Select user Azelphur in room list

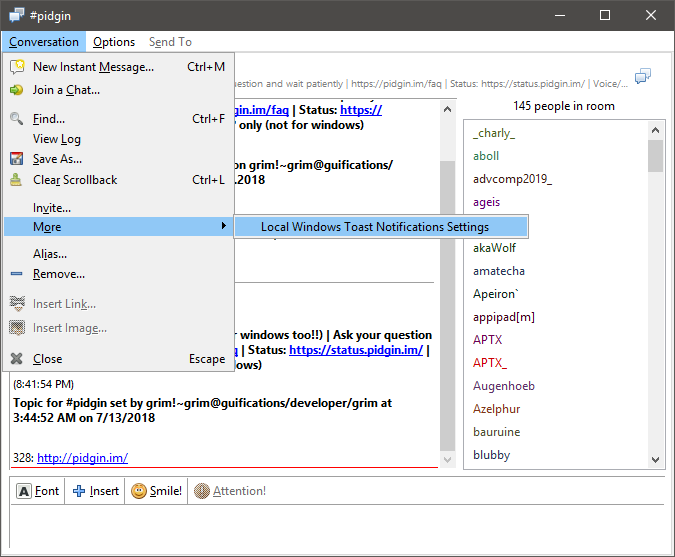point(496,409)
